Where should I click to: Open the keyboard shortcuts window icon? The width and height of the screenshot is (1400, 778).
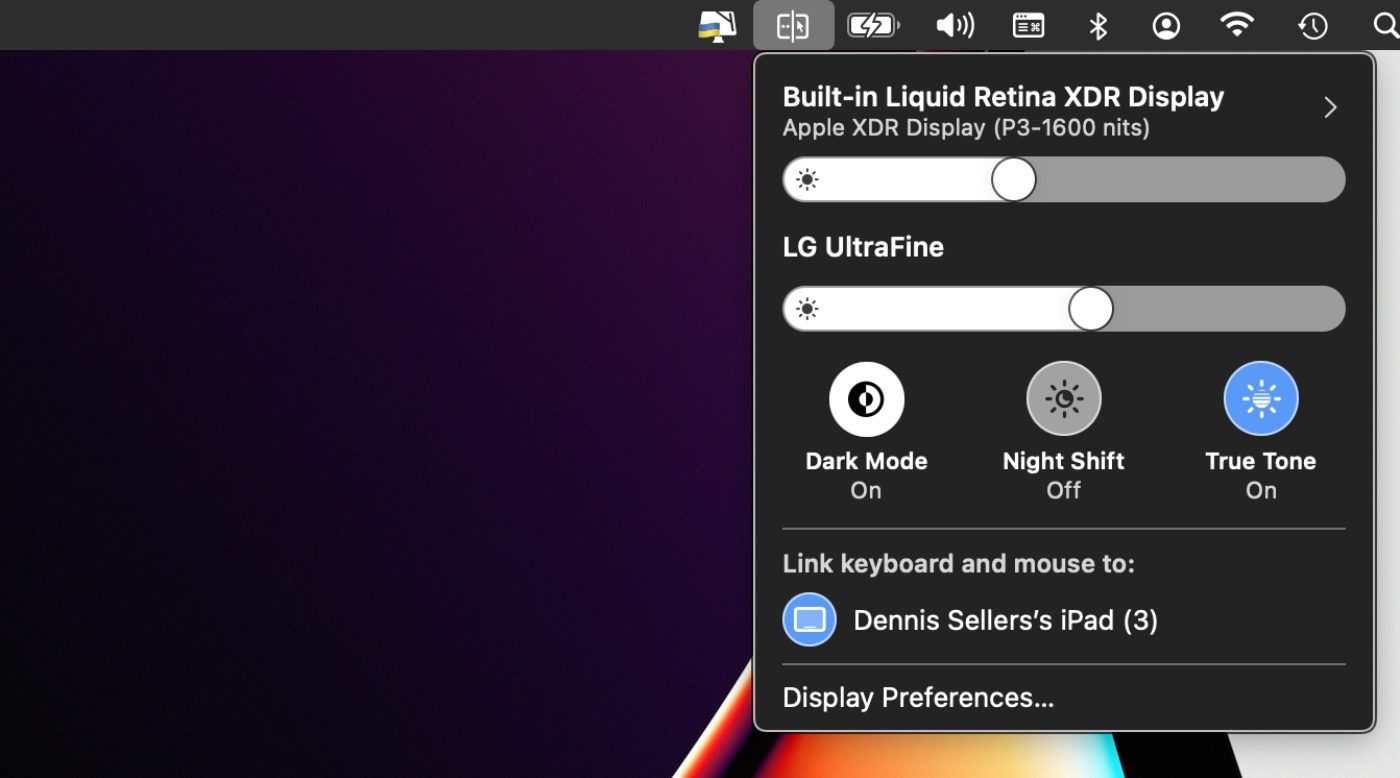click(1028, 26)
